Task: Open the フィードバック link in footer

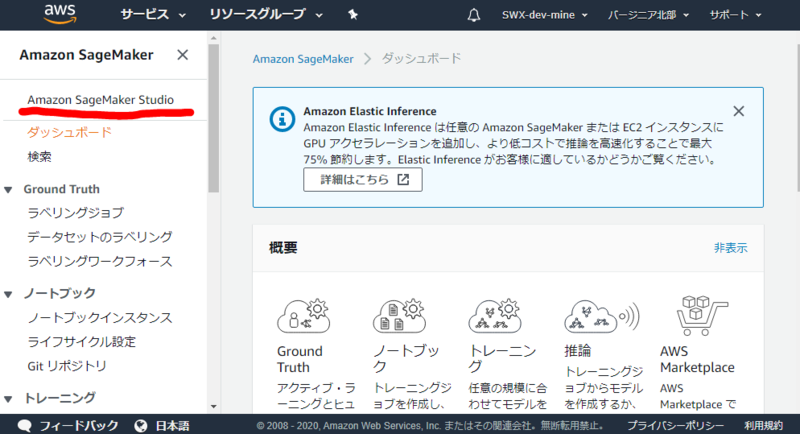Action: (x=79, y=425)
